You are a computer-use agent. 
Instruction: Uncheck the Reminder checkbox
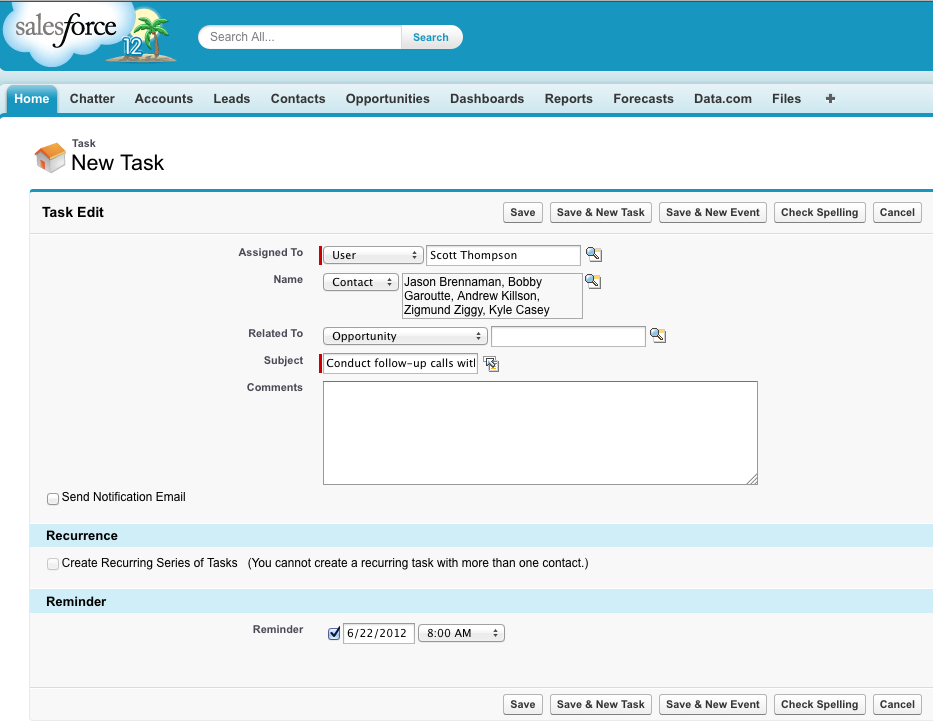pos(334,633)
